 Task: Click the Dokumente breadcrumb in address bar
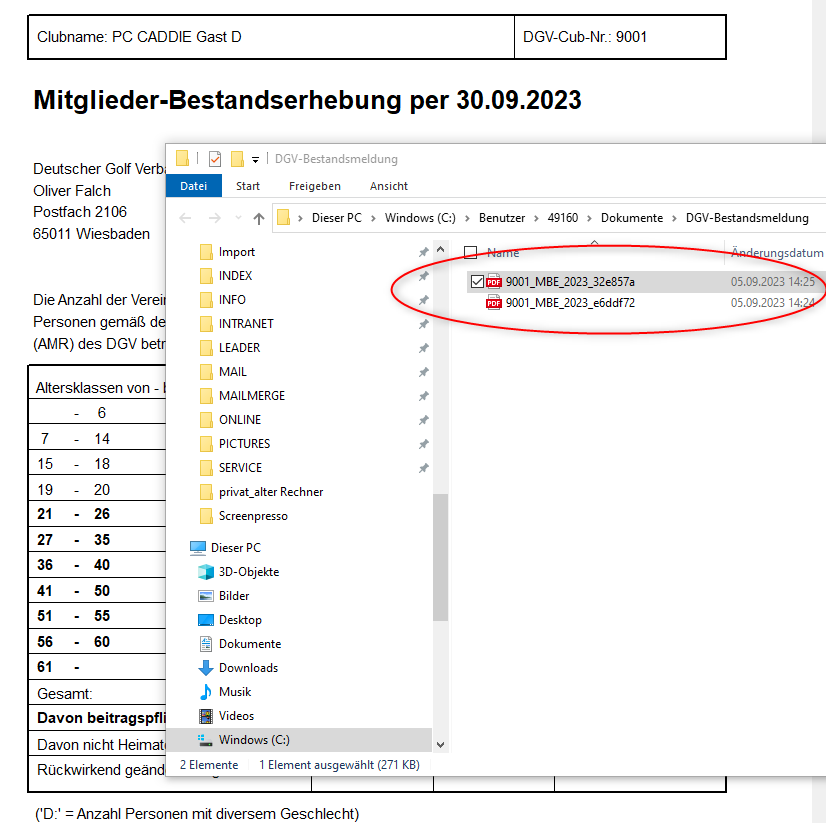pyautogui.click(x=631, y=218)
